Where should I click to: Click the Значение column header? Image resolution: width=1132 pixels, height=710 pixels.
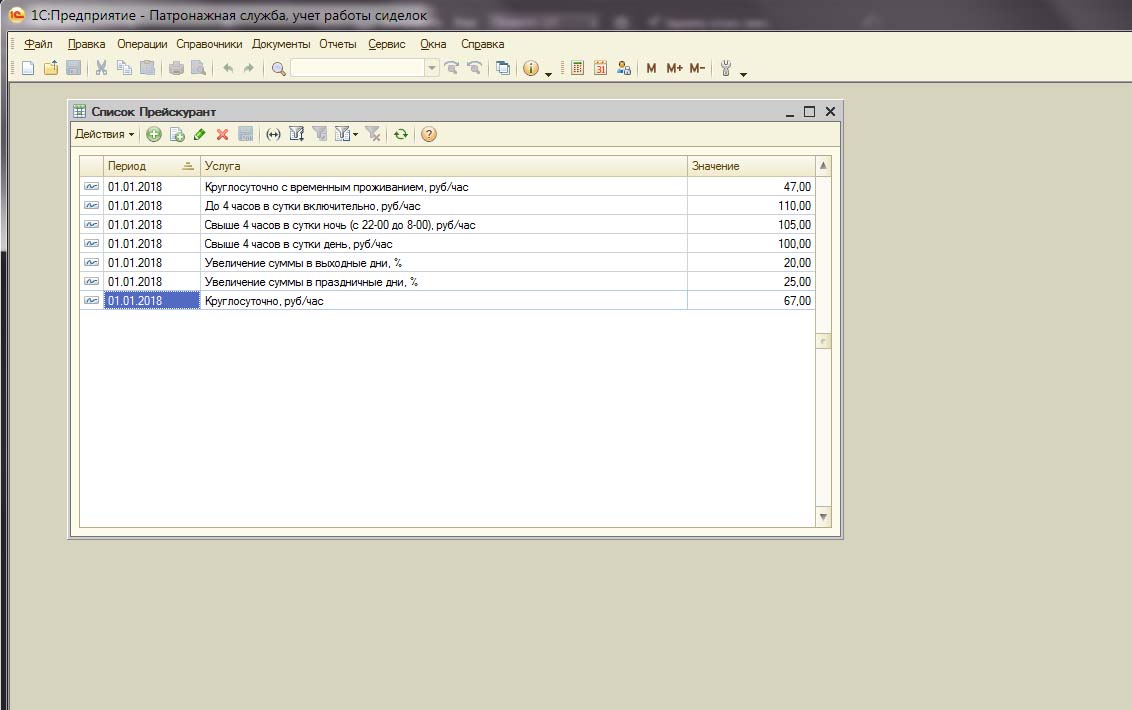pyautogui.click(x=751, y=166)
